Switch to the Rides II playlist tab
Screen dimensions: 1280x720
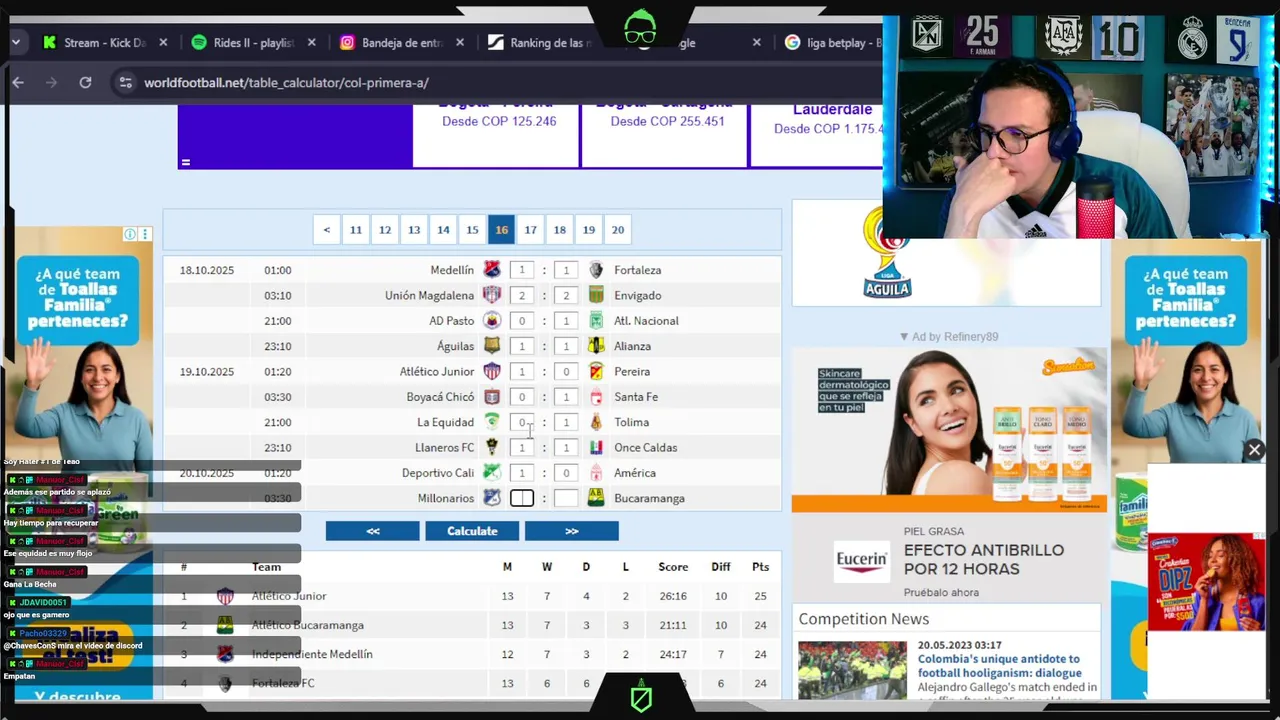tap(242, 43)
